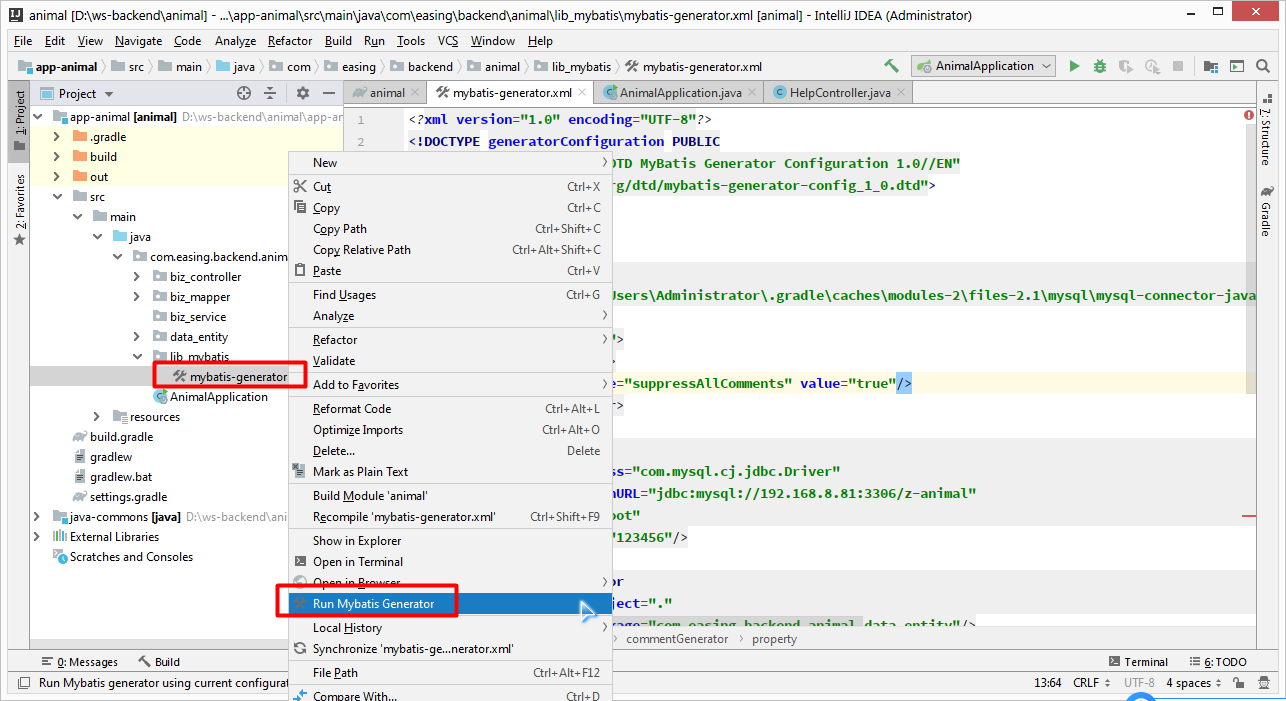
Task: Toggle the 0: Messages tool window
Action: click(79, 662)
